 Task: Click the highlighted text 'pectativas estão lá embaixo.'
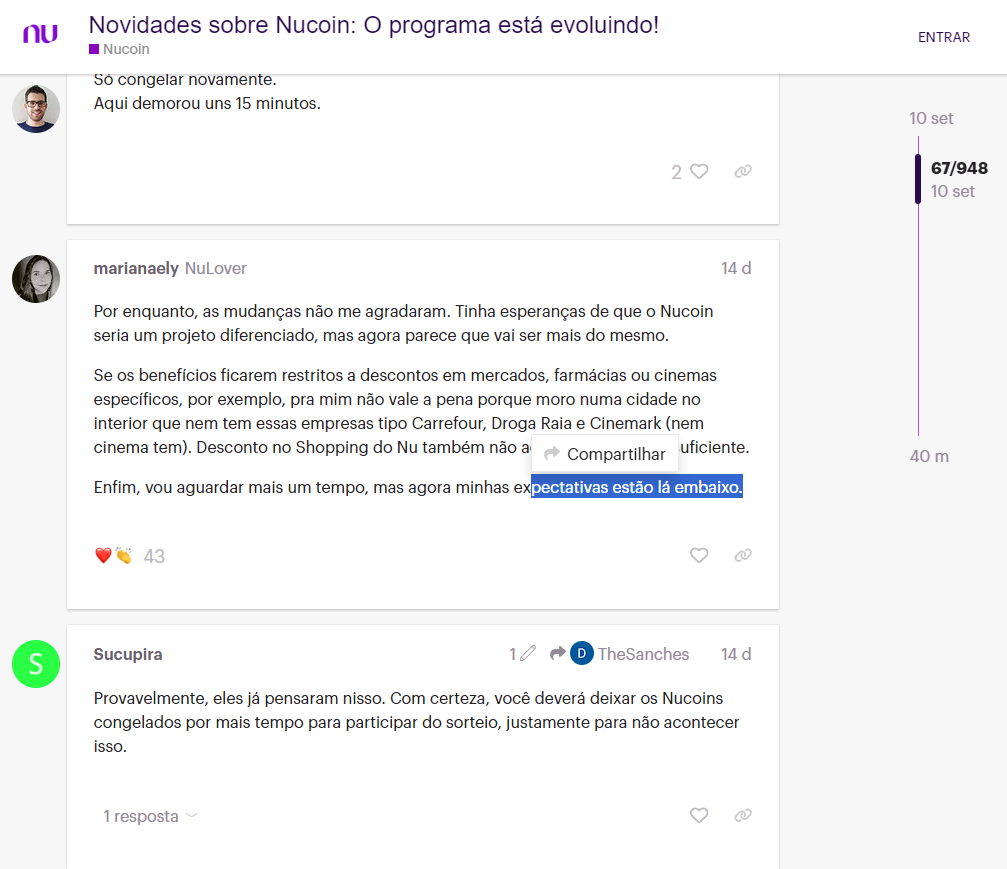click(636, 487)
